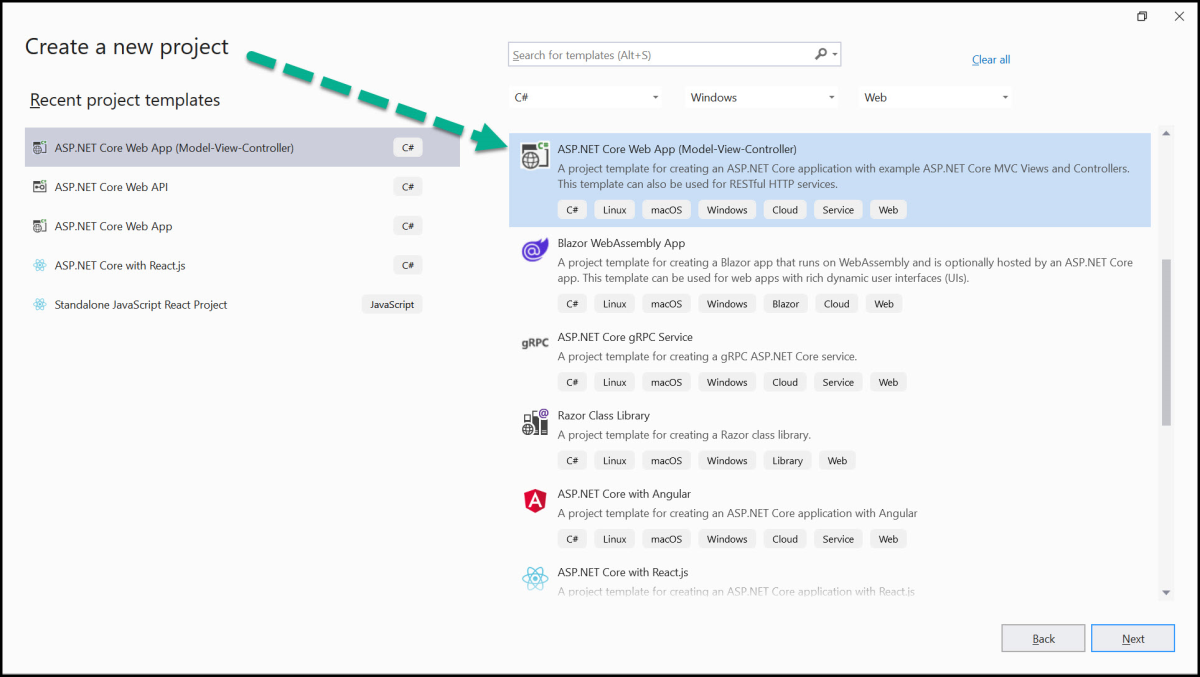Open the Web project type dropdown
The height and width of the screenshot is (677, 1200).
coord(937,97)
